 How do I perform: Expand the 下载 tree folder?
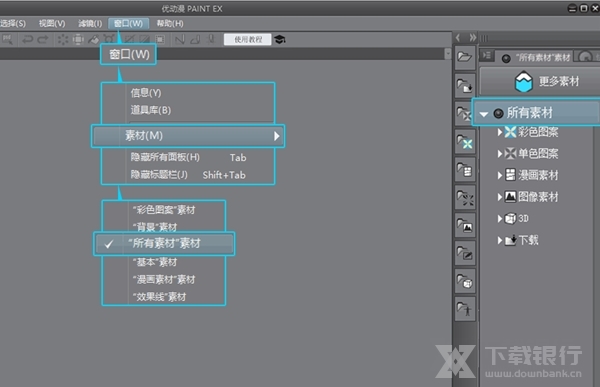(x=499, y=240)
